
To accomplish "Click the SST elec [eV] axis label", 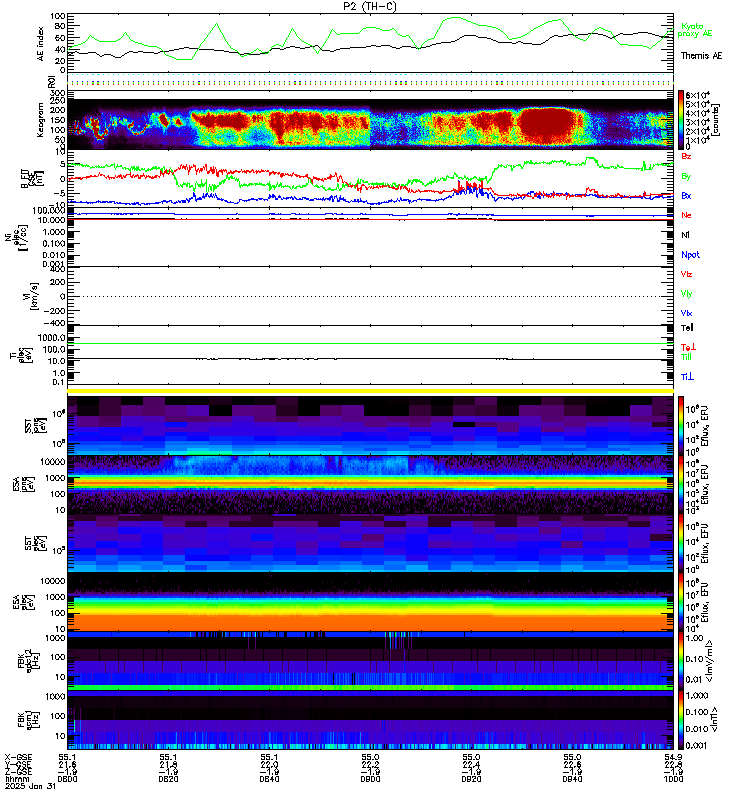I will (35, 543).
